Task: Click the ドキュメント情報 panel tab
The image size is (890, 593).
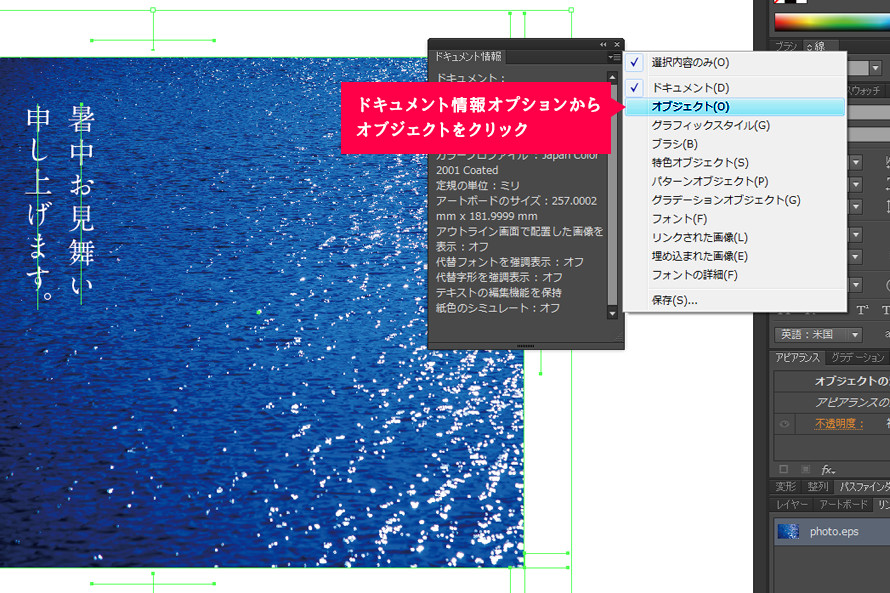Action: point(468,57)
